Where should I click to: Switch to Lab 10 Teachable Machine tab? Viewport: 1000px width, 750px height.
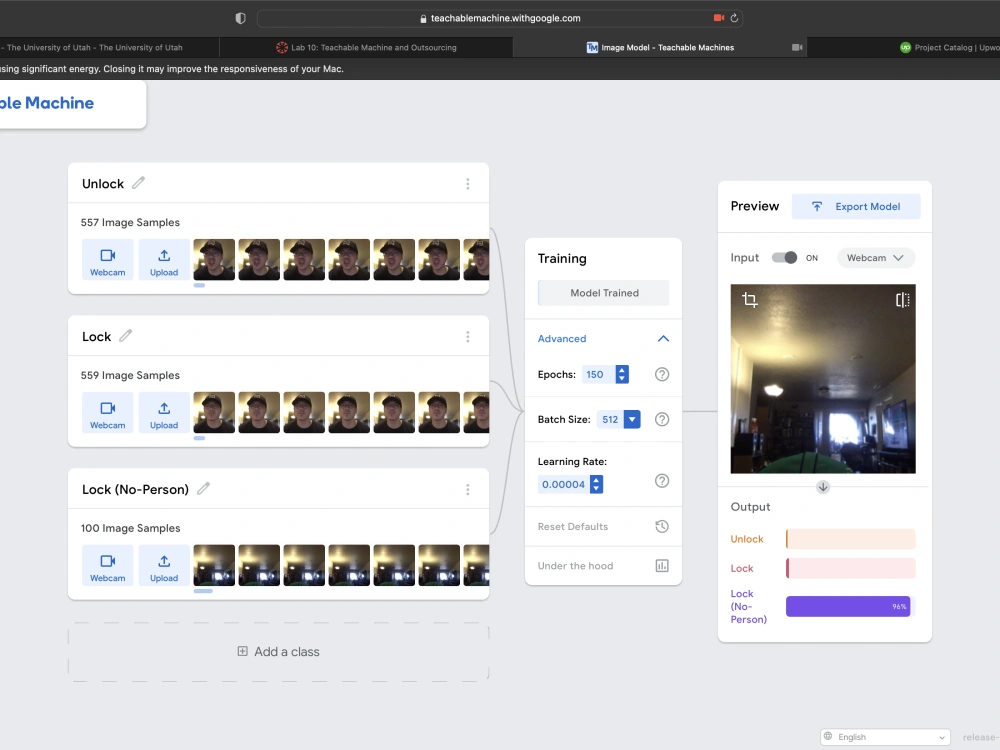(x=366, y=47)
